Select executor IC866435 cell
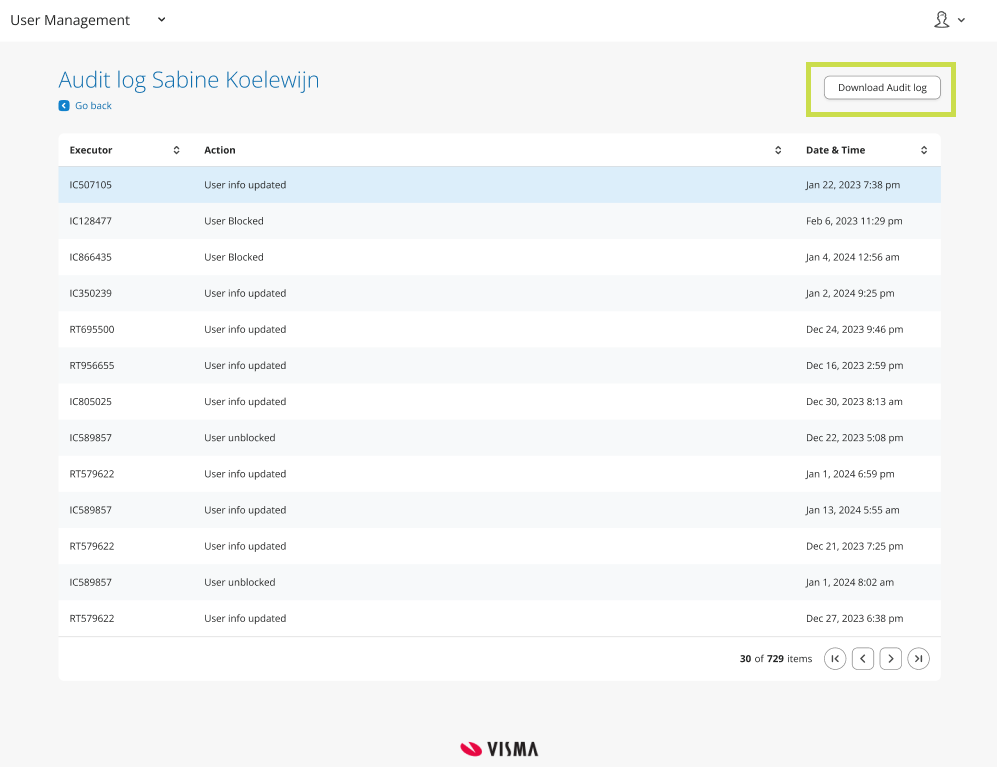 [90, 258]
